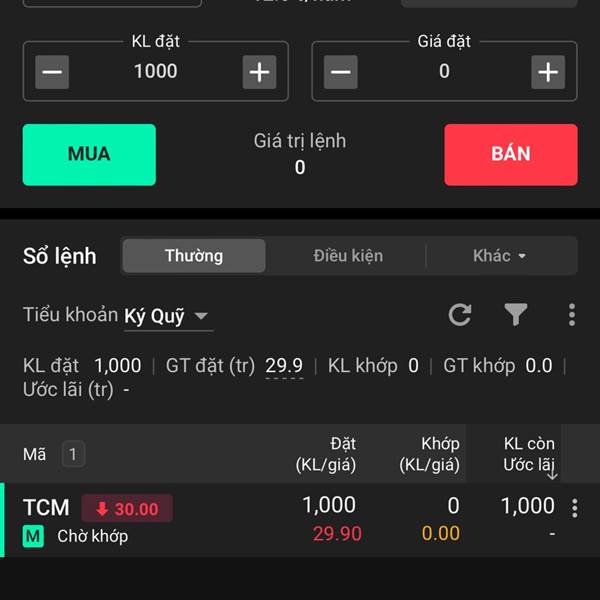Refresh the order book list
600x600 pixels.
[460, 315]
